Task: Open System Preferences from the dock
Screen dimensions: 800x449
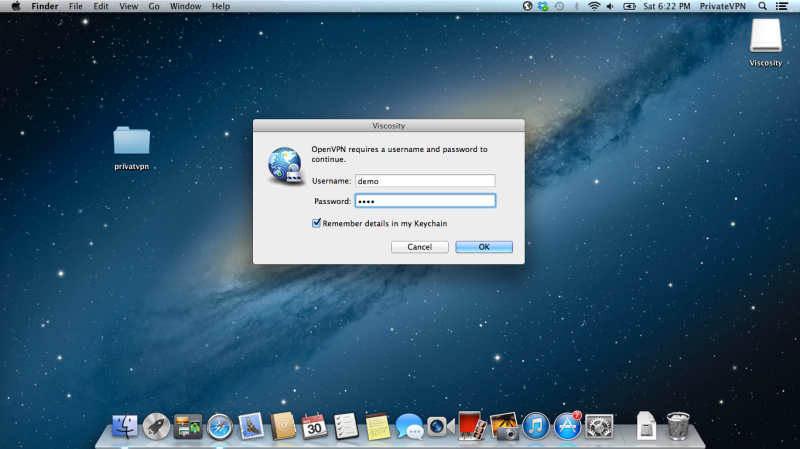Action: pyautogui.click(x=599, y=427)
